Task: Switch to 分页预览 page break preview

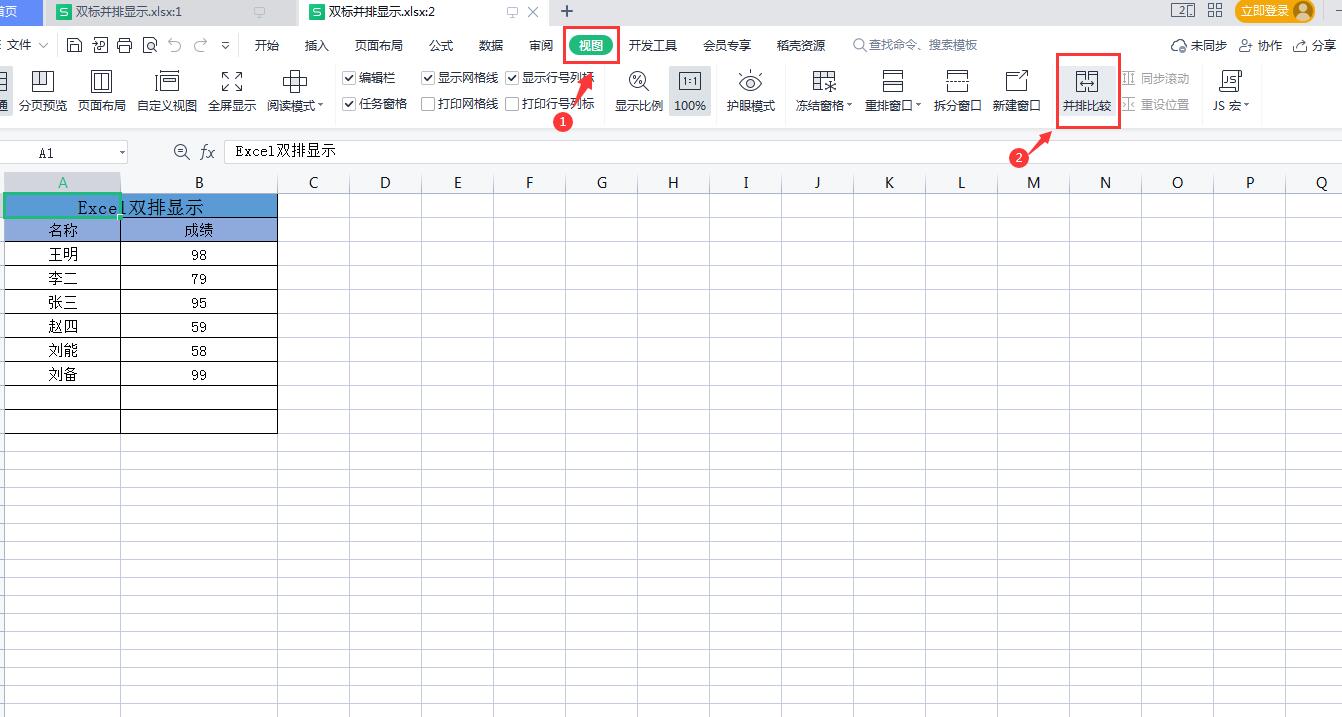Action: pyautogui.click(x=44, y=89)
